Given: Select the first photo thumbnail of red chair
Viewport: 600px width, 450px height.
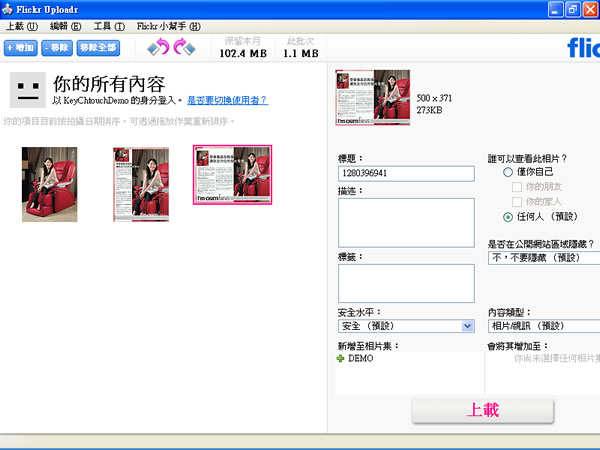Looking at the screenshot, I should (x=49, y=184).
